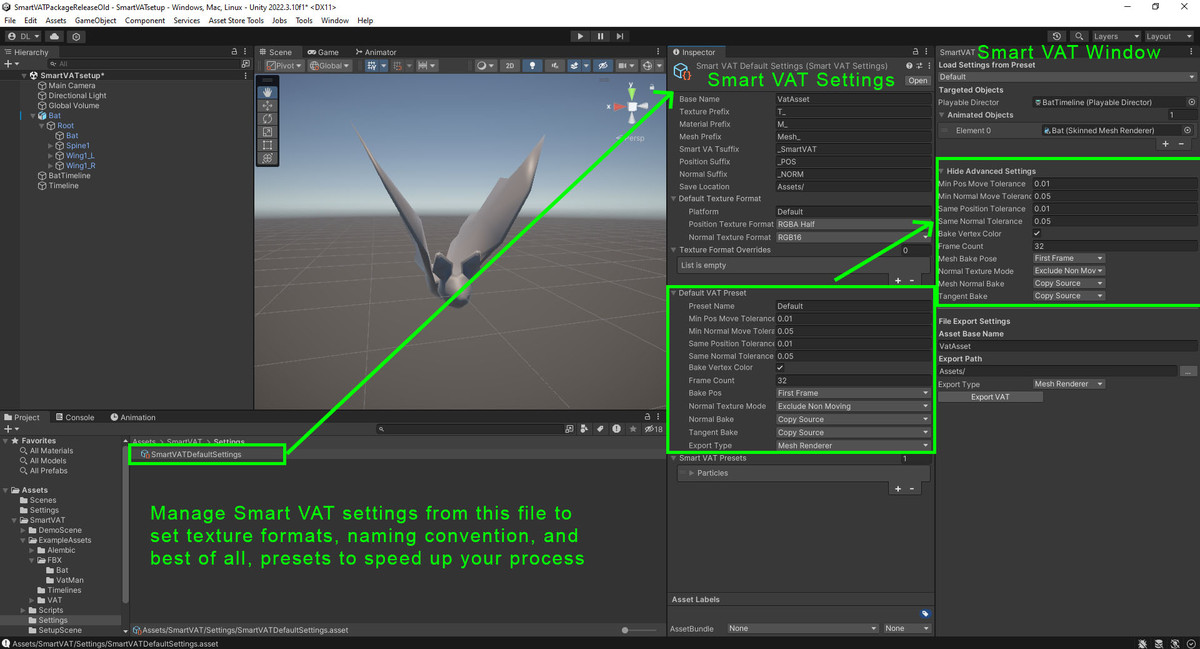Toggle scene lighting with the lightbulb icon
This screenshot has width=1200, height=649.
pos(533,66)
